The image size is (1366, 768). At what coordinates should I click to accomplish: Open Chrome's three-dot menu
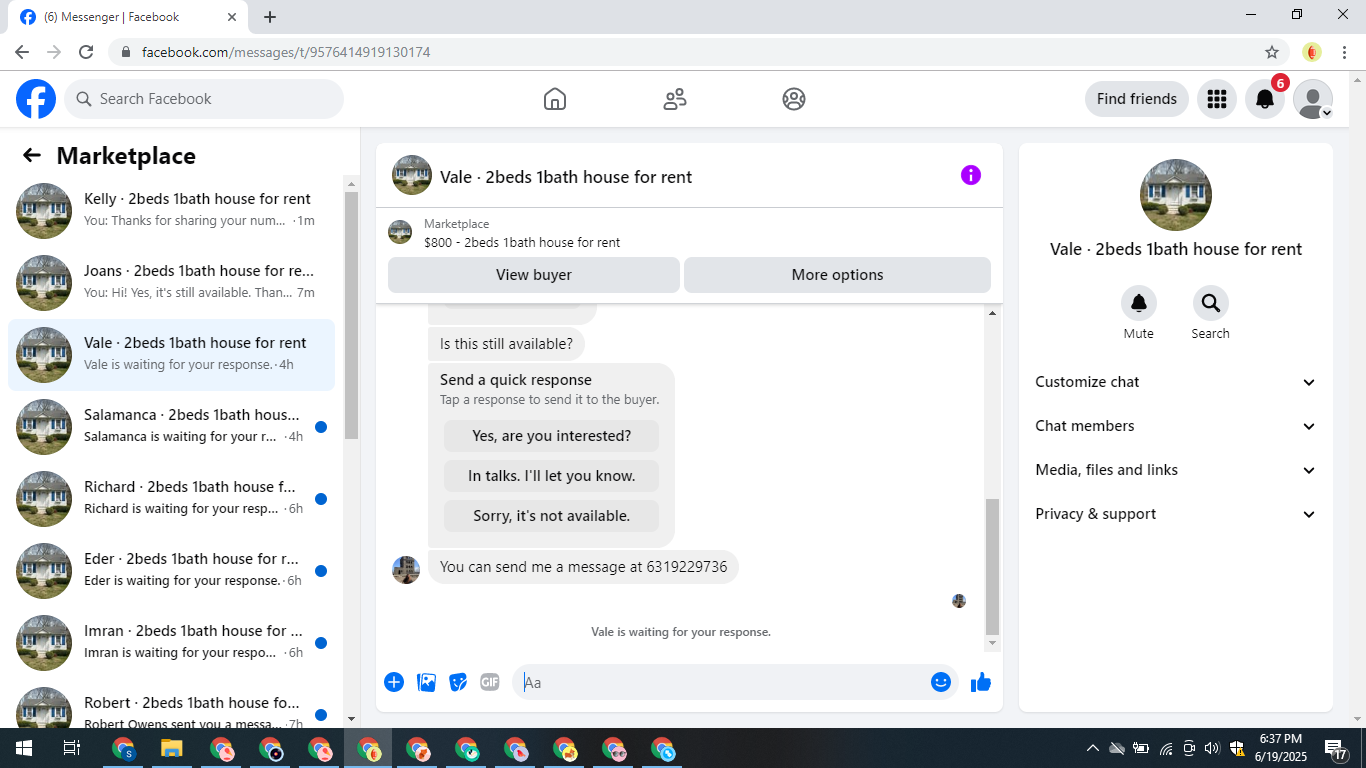coord(1345,52)
